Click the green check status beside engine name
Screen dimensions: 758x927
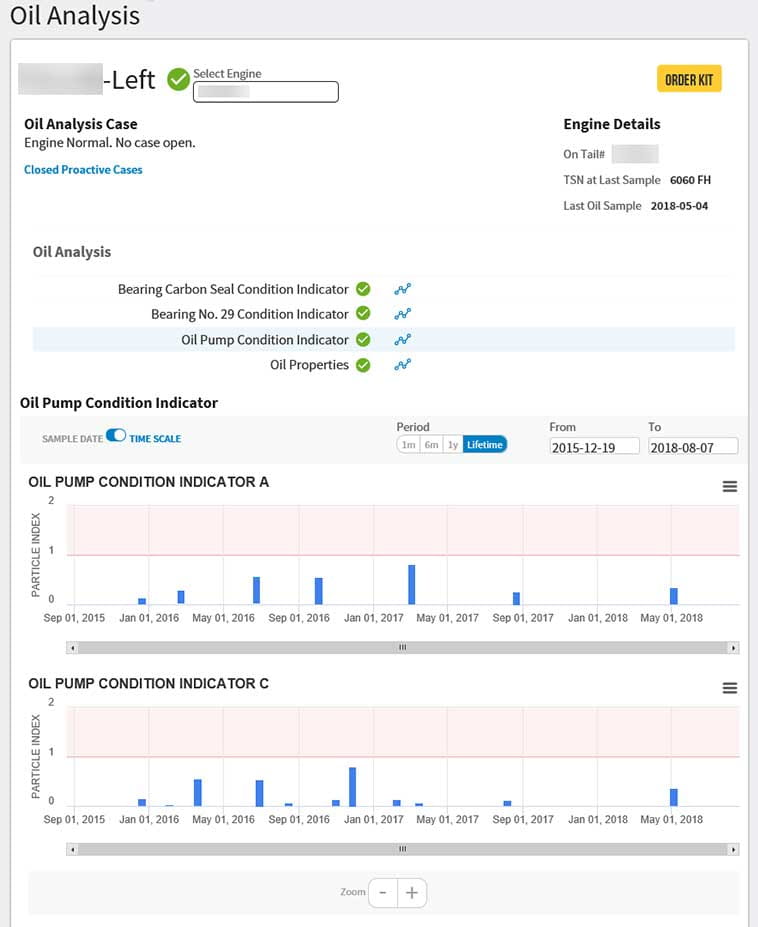(x=178, y=79)
